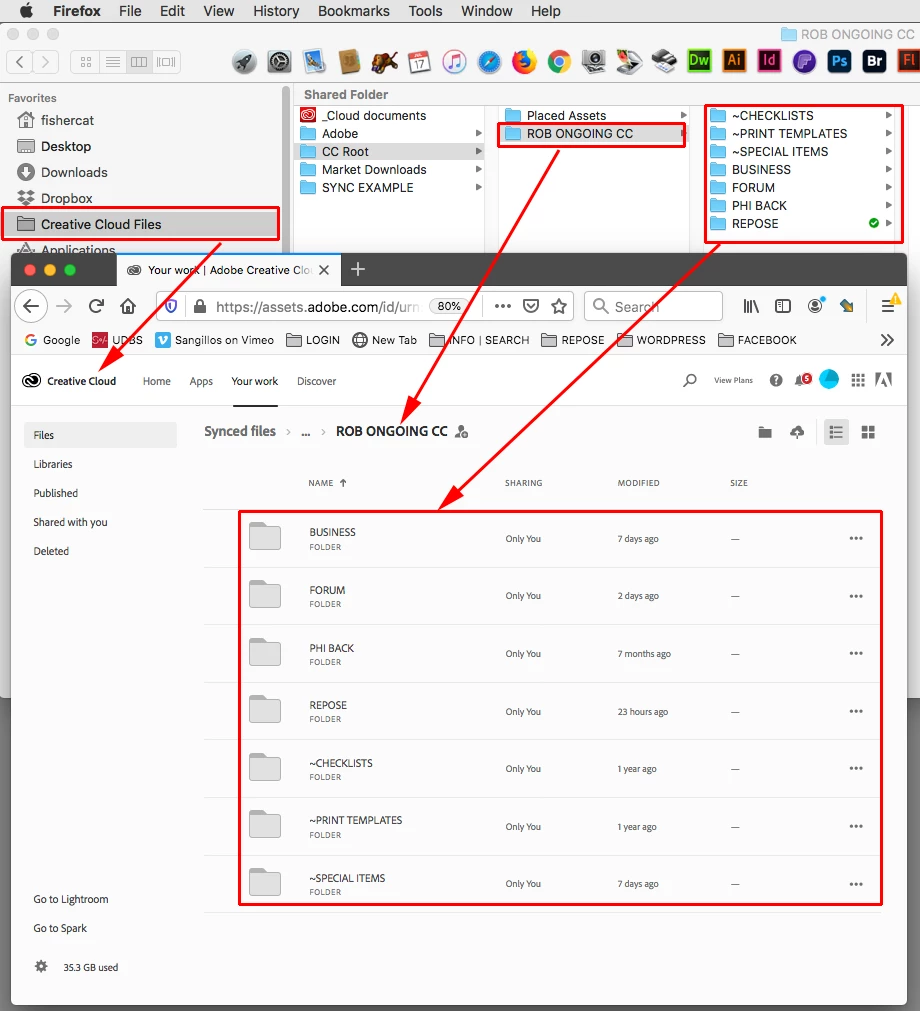Image resolution: width=920 pixels, height=1011 pixels.
Task: Expand Adobe folder arrow in Finder column
Action: [478, 133]
